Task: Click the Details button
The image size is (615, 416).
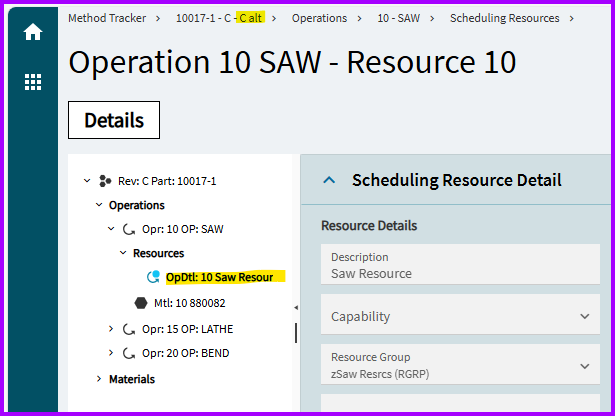Action: (114, 120)
